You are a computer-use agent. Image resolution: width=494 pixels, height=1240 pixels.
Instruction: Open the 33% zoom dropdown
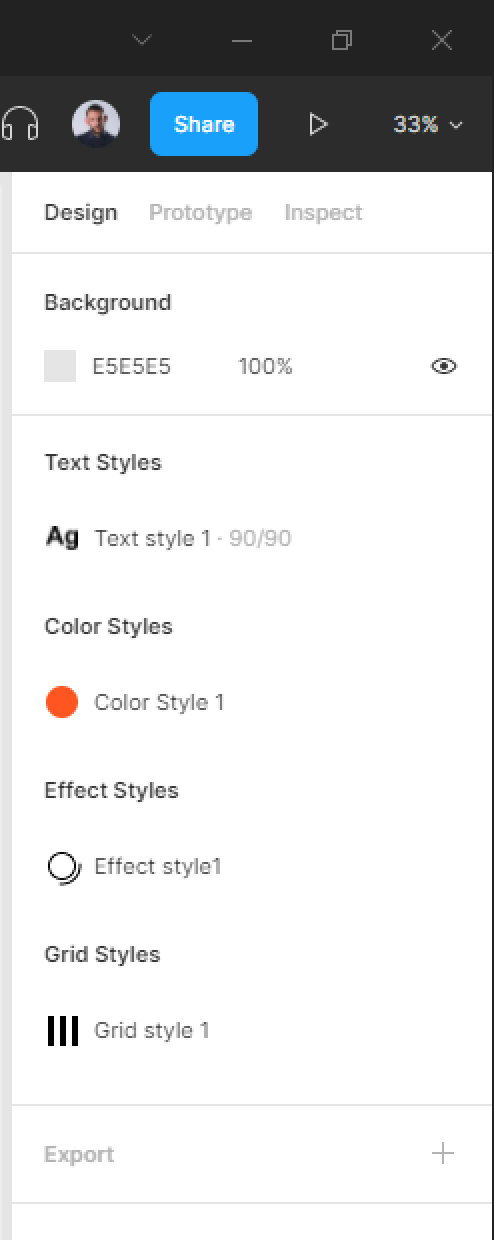[428, 124]
